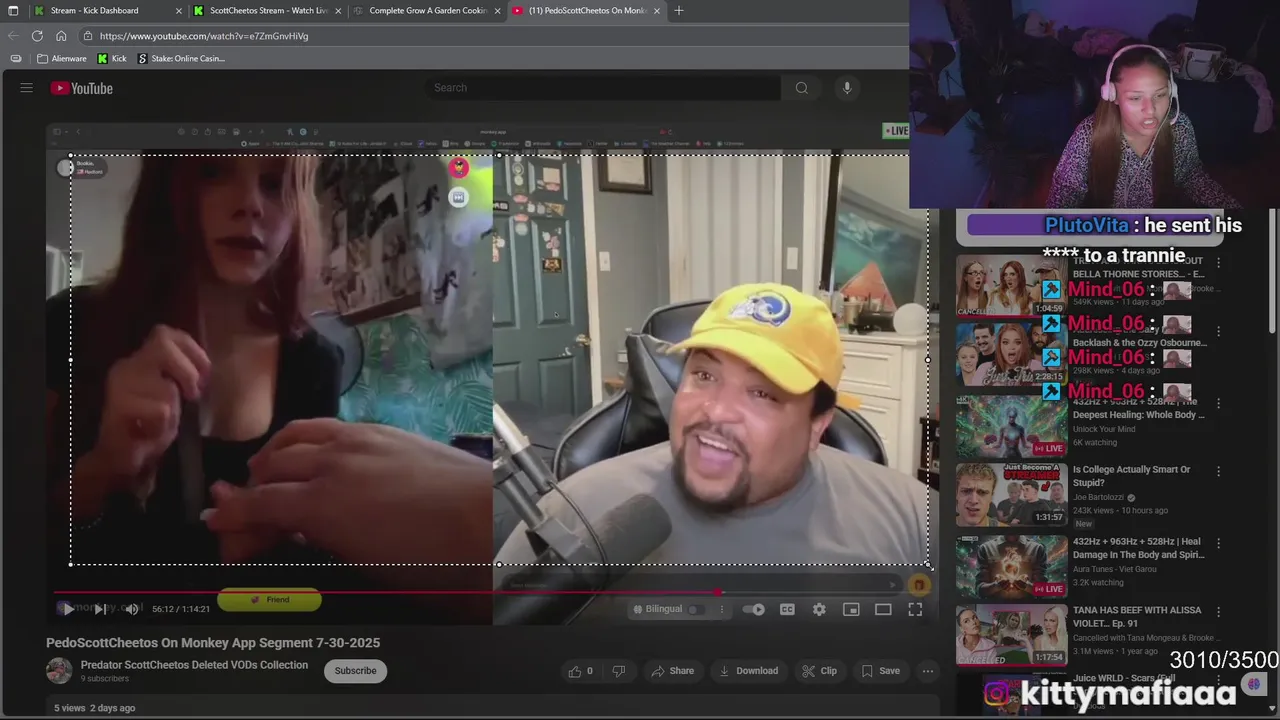1280x720 pixels.
Task: Click the Clip button
Action: [x=819, y=671]
